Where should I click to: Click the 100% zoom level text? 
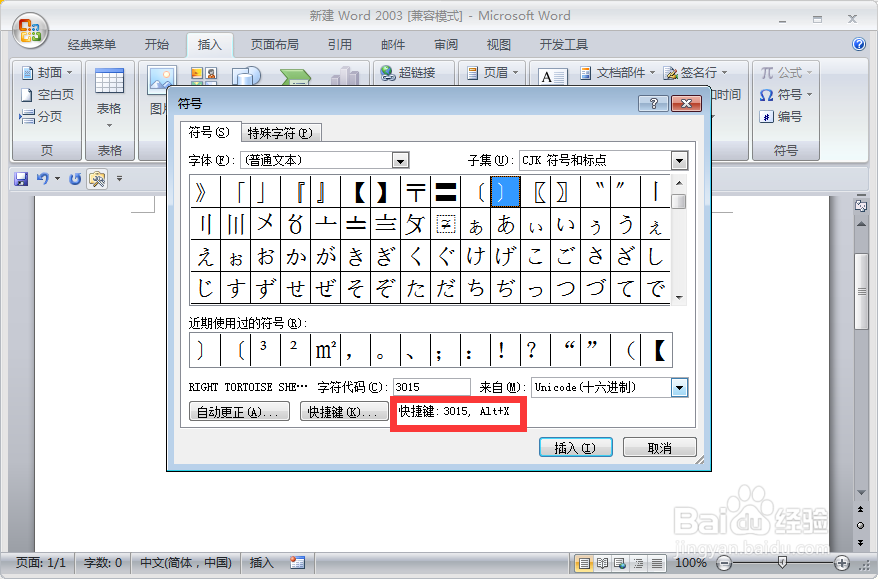tap(691, 563)
